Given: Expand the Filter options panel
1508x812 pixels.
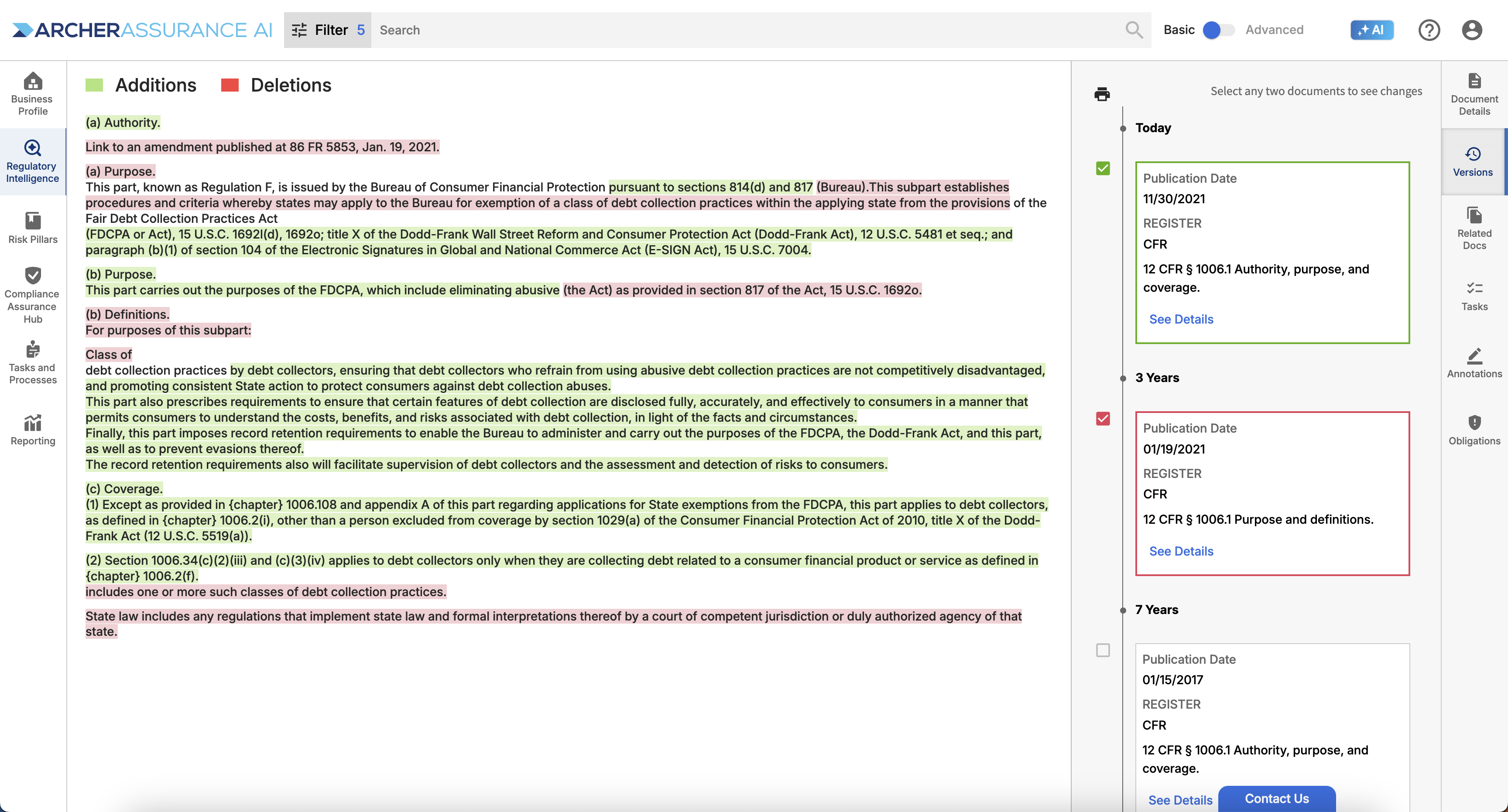Looking at the screenshot, I should [x=327, y=30].
